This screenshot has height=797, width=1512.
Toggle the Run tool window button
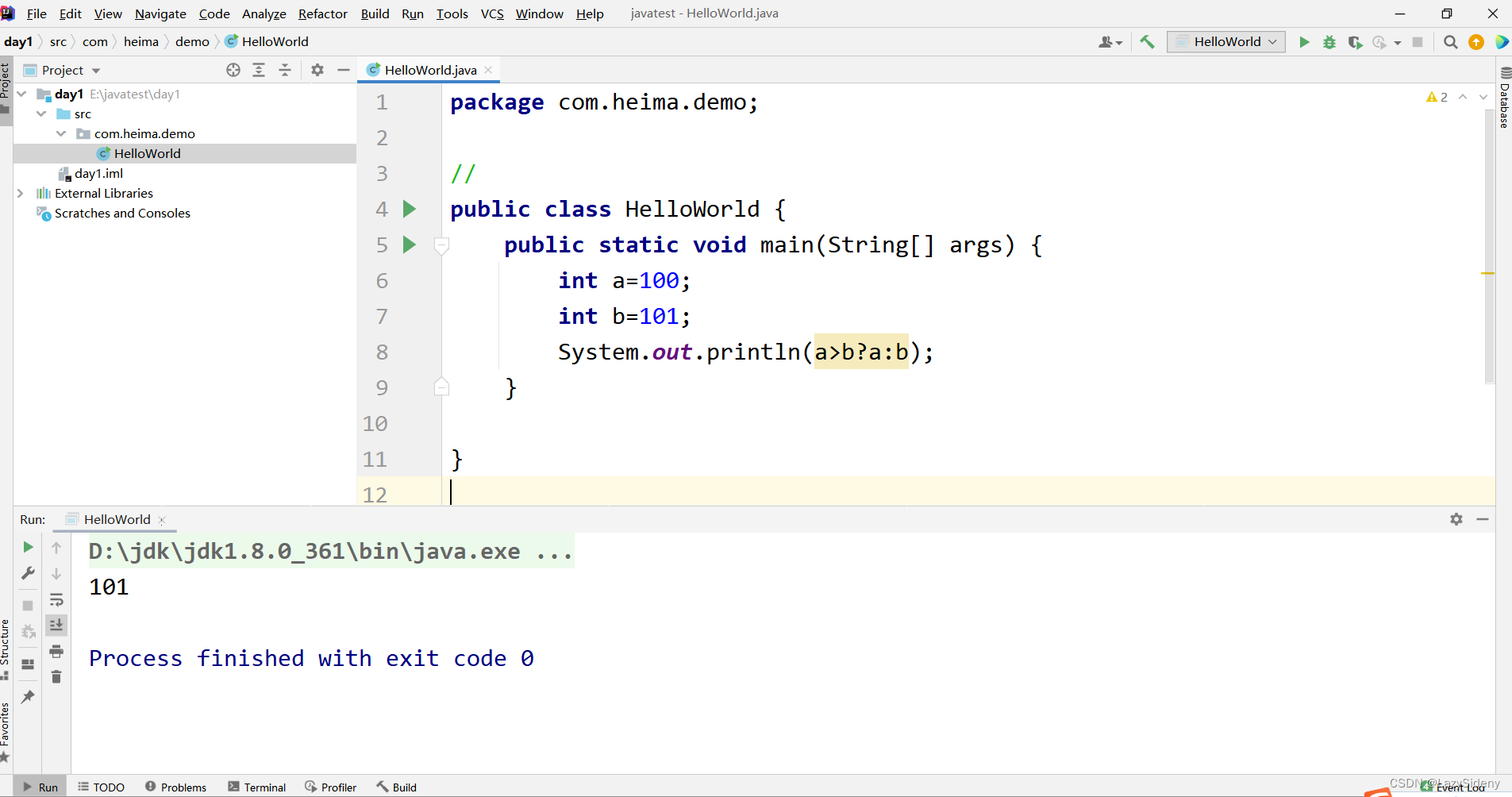(x=40, y=787)
